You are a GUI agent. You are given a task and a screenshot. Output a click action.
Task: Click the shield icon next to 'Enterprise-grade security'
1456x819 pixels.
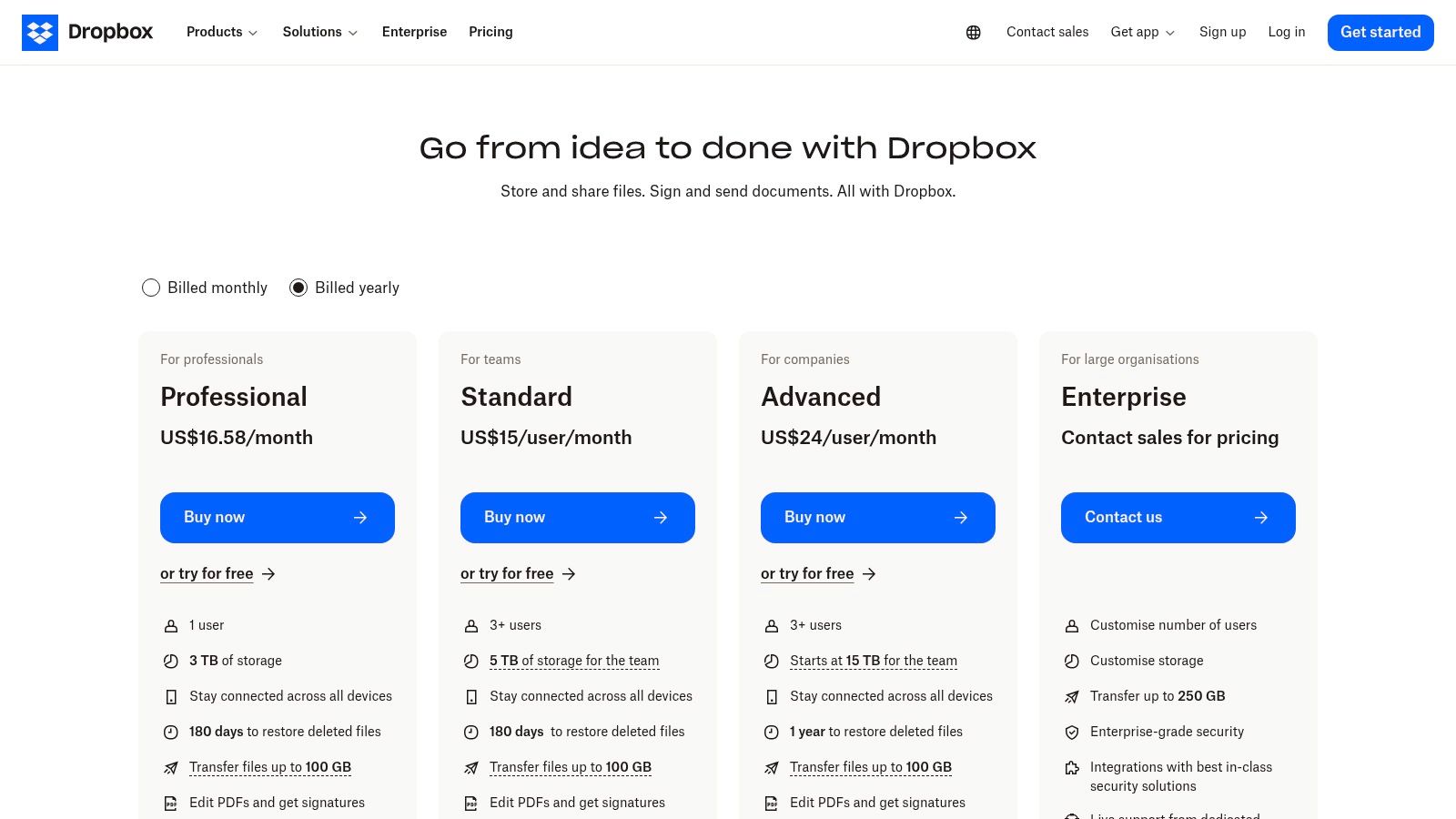1072,732
